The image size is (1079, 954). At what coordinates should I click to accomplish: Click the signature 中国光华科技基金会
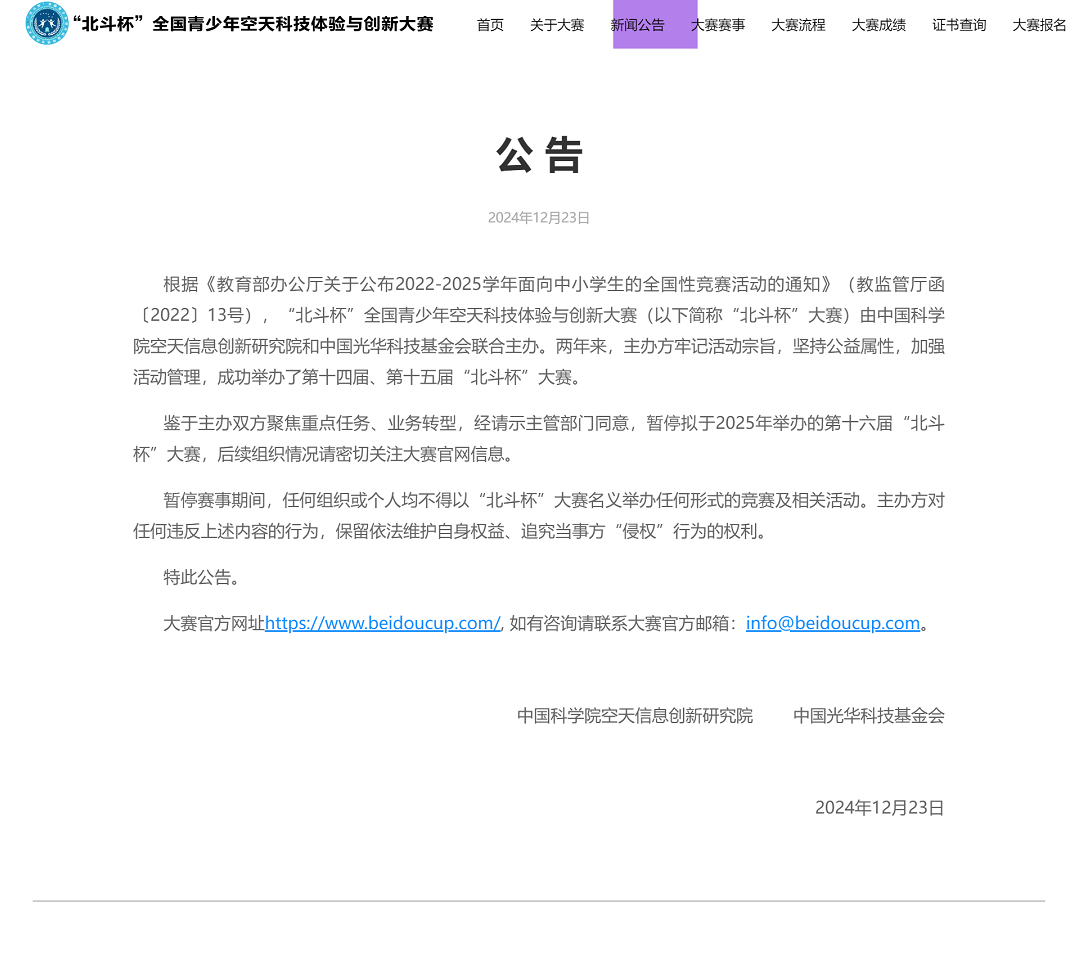(869, 716)
